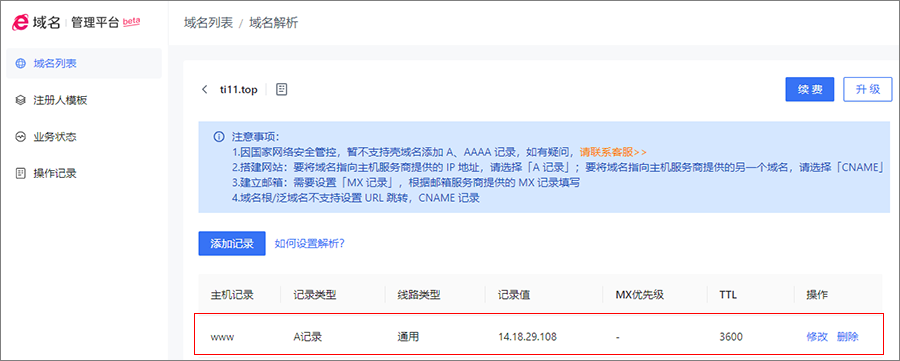The height and width of the screenshot is (361, 900).
Task: Click the 主机记录 column header
Action: coord(232,296)
